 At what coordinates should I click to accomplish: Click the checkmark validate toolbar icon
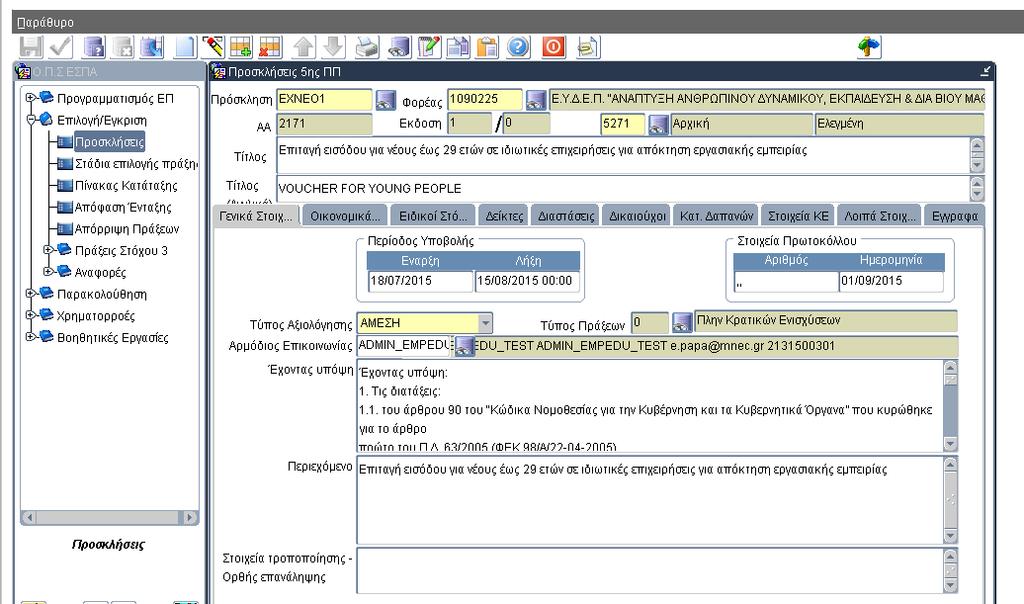pyautogui.click(x=61, y=47)
